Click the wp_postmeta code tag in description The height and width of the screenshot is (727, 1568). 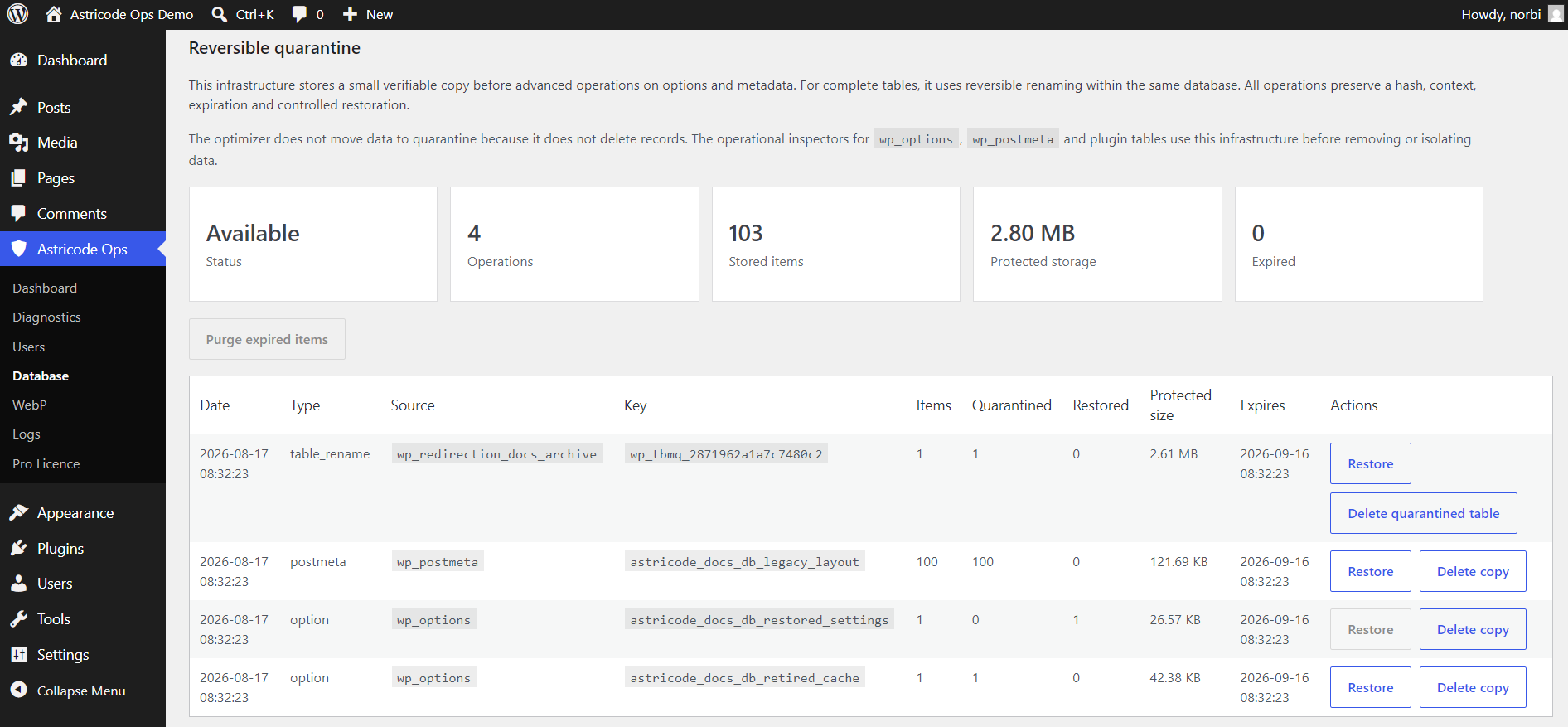point(1013,139)
